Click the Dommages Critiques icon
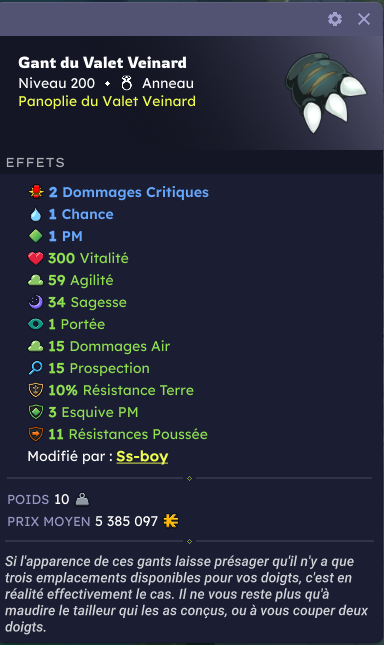This screenshot has width=384, height=645. coord(36,192)
